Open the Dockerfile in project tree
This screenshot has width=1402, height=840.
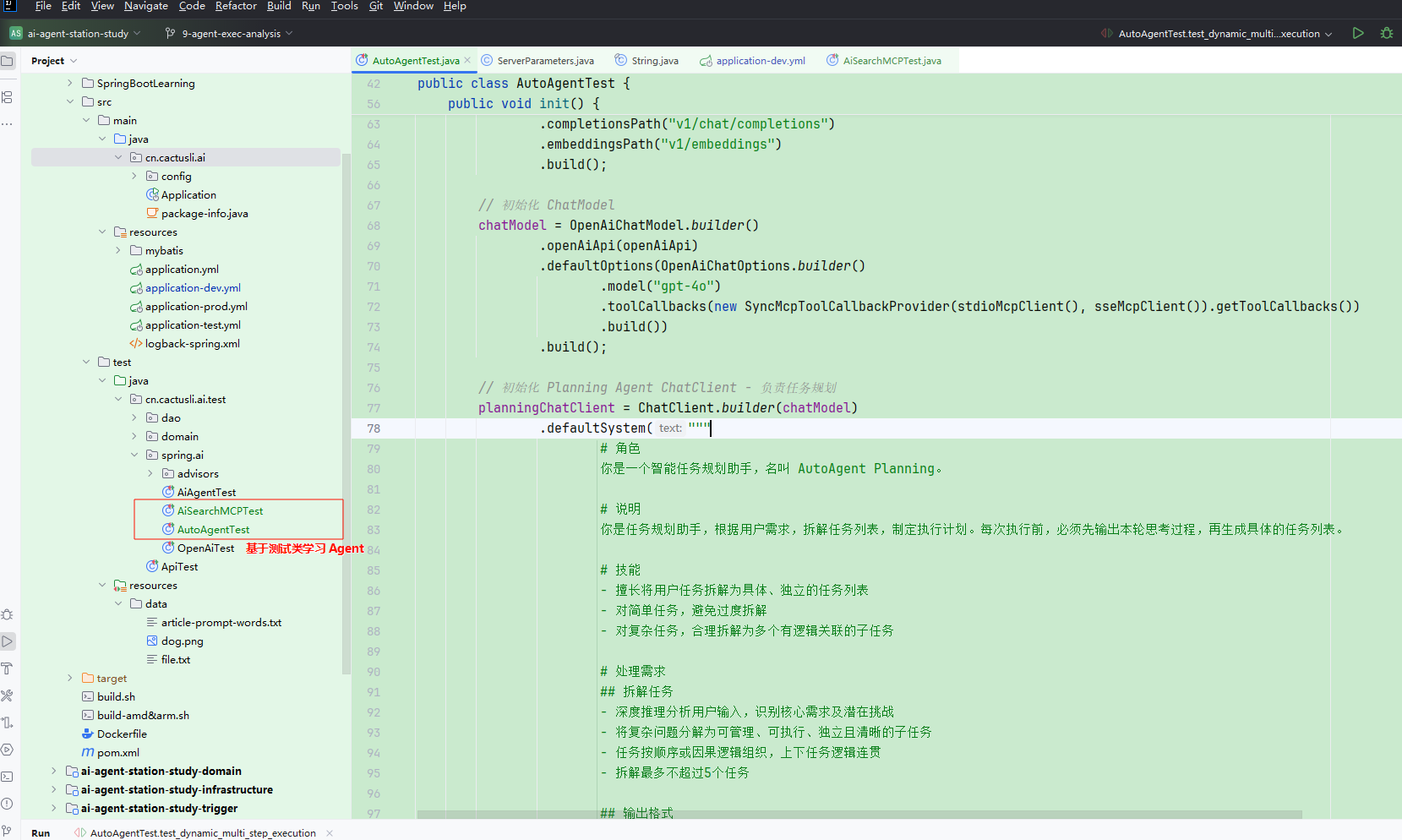[122, 734]
